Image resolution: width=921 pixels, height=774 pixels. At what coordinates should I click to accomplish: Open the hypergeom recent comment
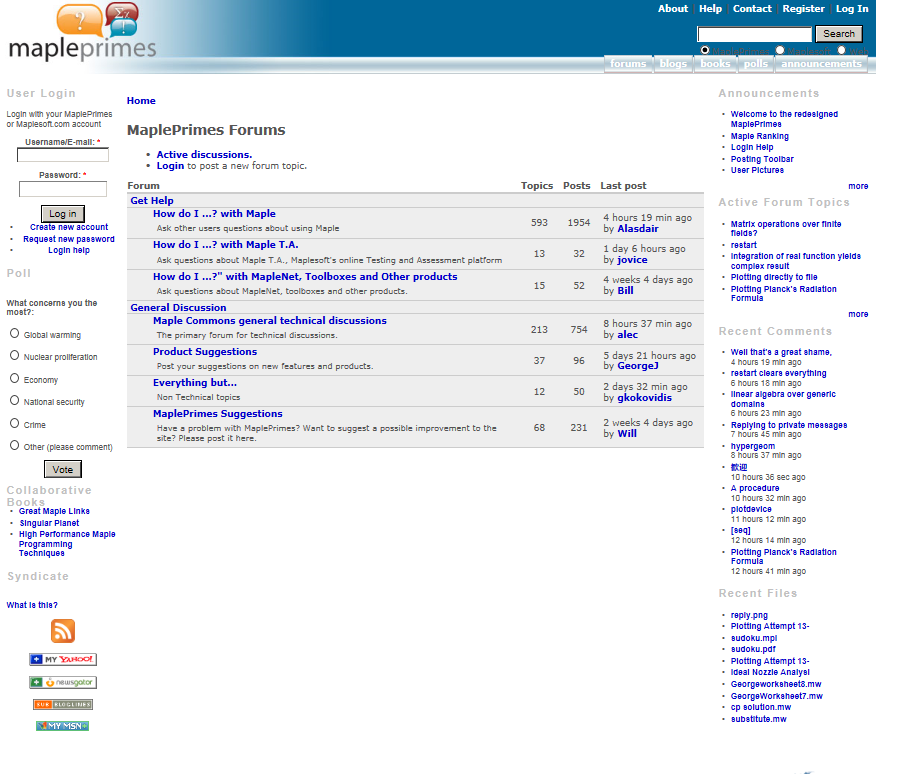[752, 446]
